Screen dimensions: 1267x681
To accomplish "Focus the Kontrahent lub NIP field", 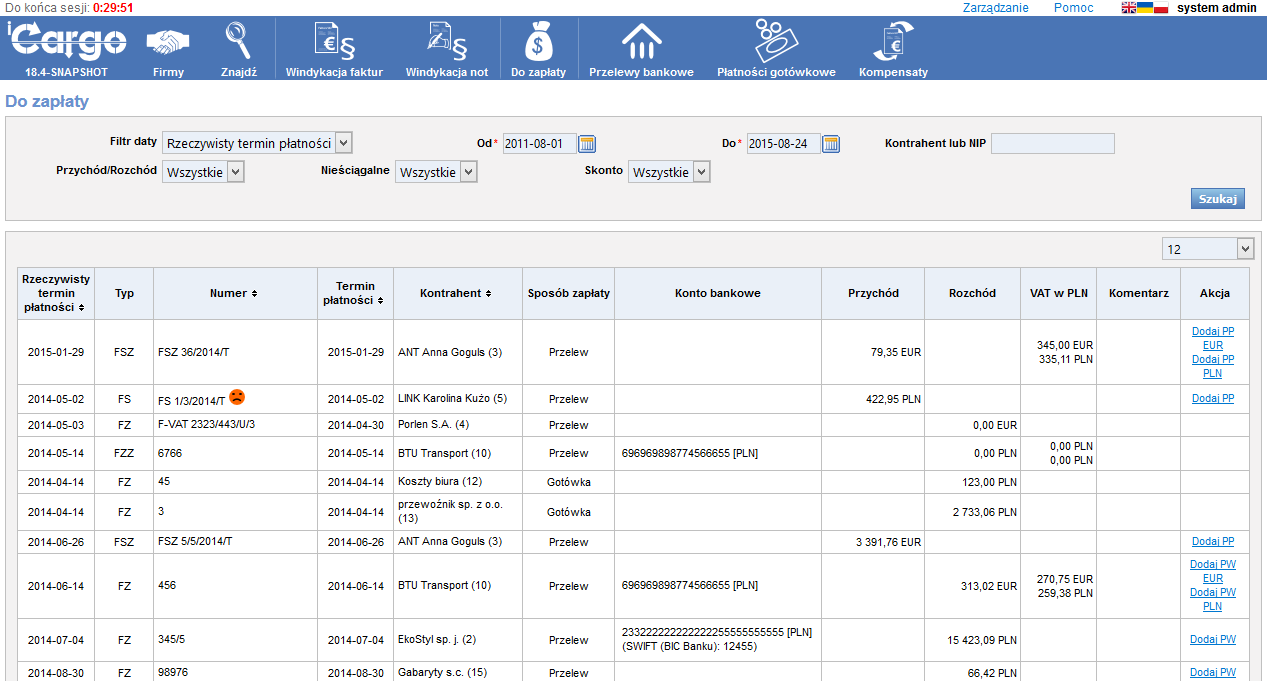I will pyautogui.click(x=1052, y=144).
